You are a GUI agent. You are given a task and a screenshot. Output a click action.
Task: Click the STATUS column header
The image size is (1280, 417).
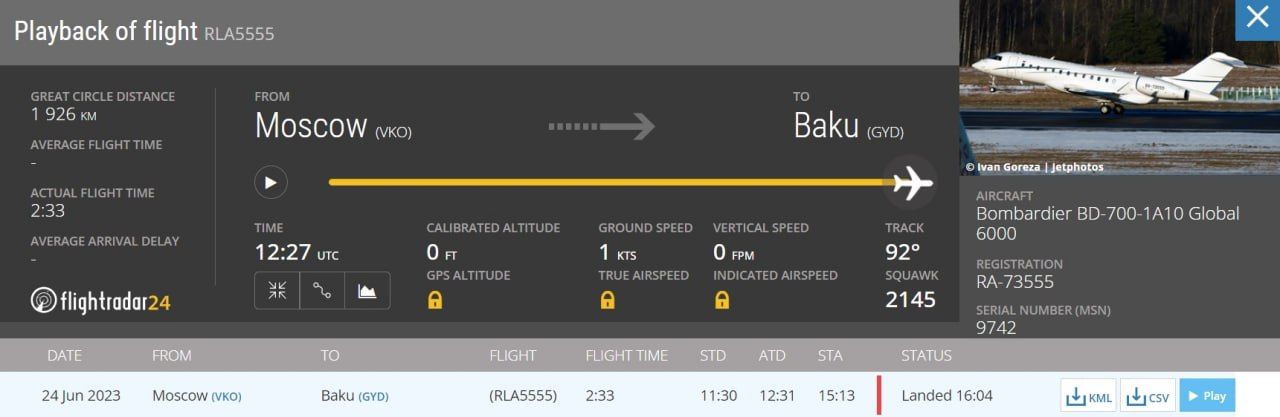point(926,356)
